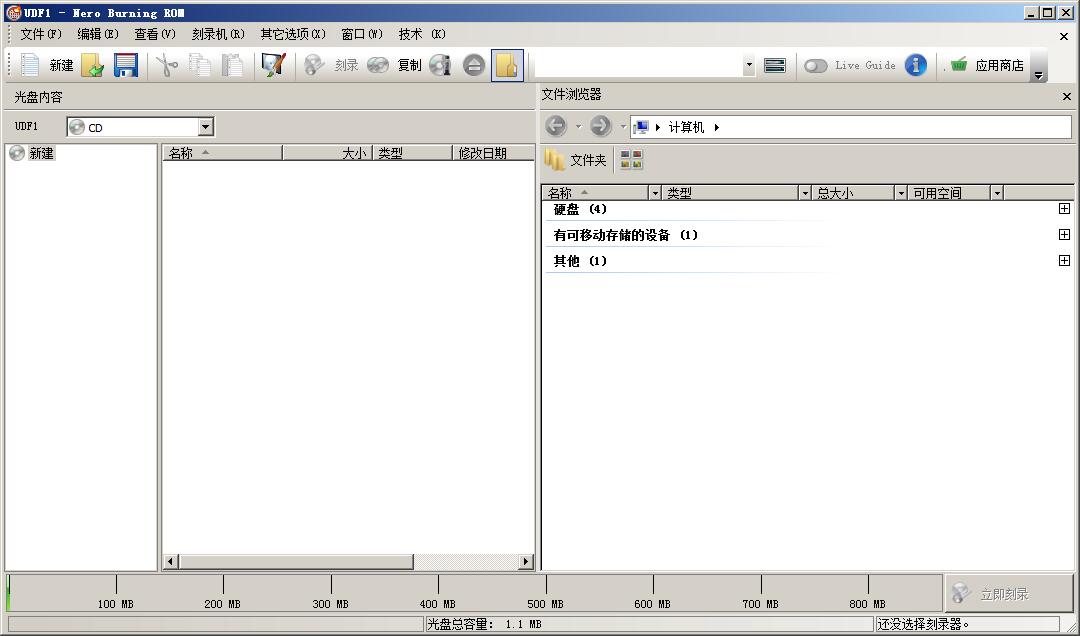This screenshot has width=1080, height=636.
Task: Open the disc info icon
Action: click(440, 65)
